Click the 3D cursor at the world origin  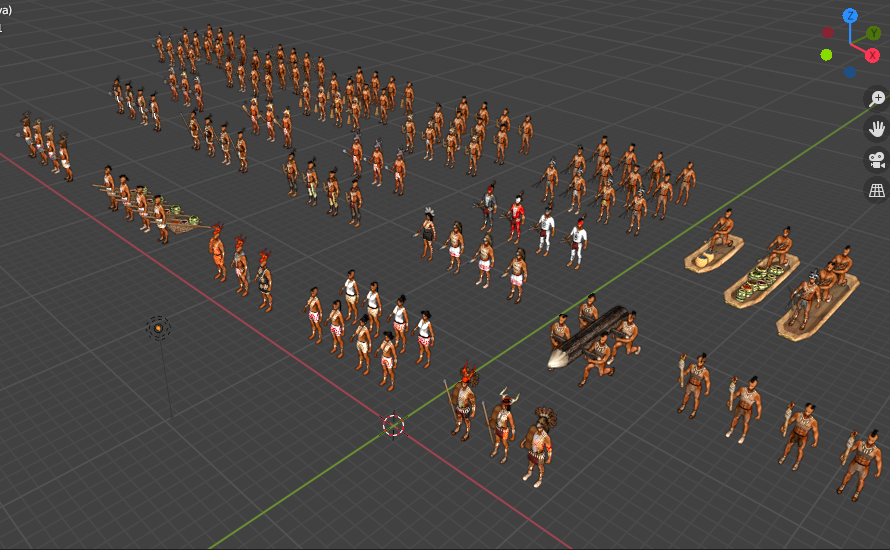[393, 425]
